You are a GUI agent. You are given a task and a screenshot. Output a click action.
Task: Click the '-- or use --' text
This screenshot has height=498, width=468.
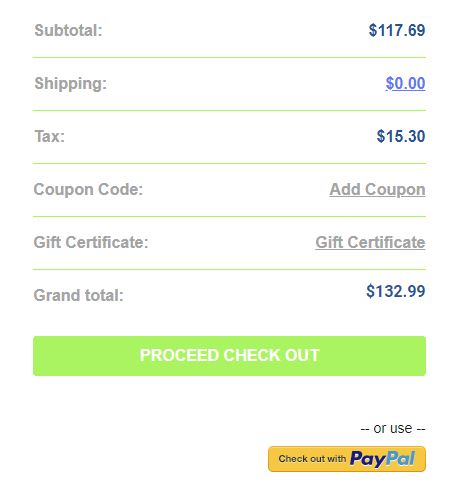coord(393,428)
